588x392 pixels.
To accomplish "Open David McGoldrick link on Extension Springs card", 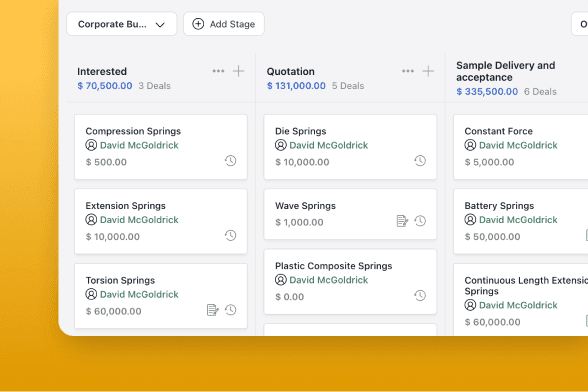I will coord(139,220).
